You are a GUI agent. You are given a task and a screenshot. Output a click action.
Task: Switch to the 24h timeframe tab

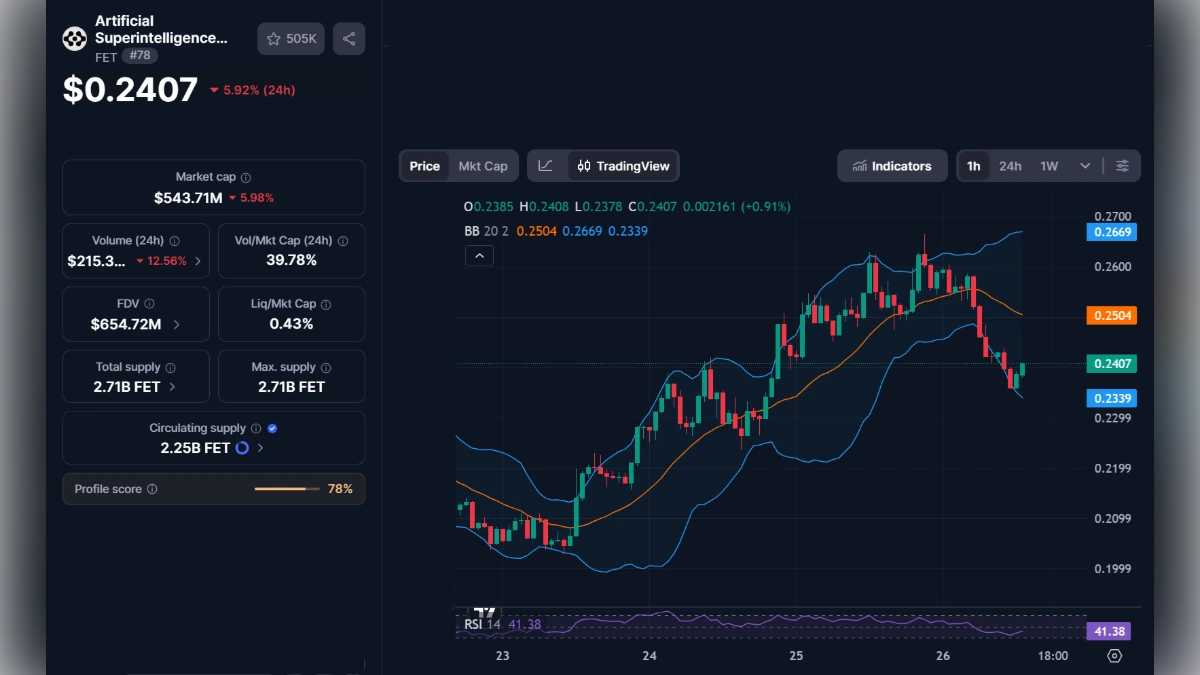click(x=1010, y=165)
